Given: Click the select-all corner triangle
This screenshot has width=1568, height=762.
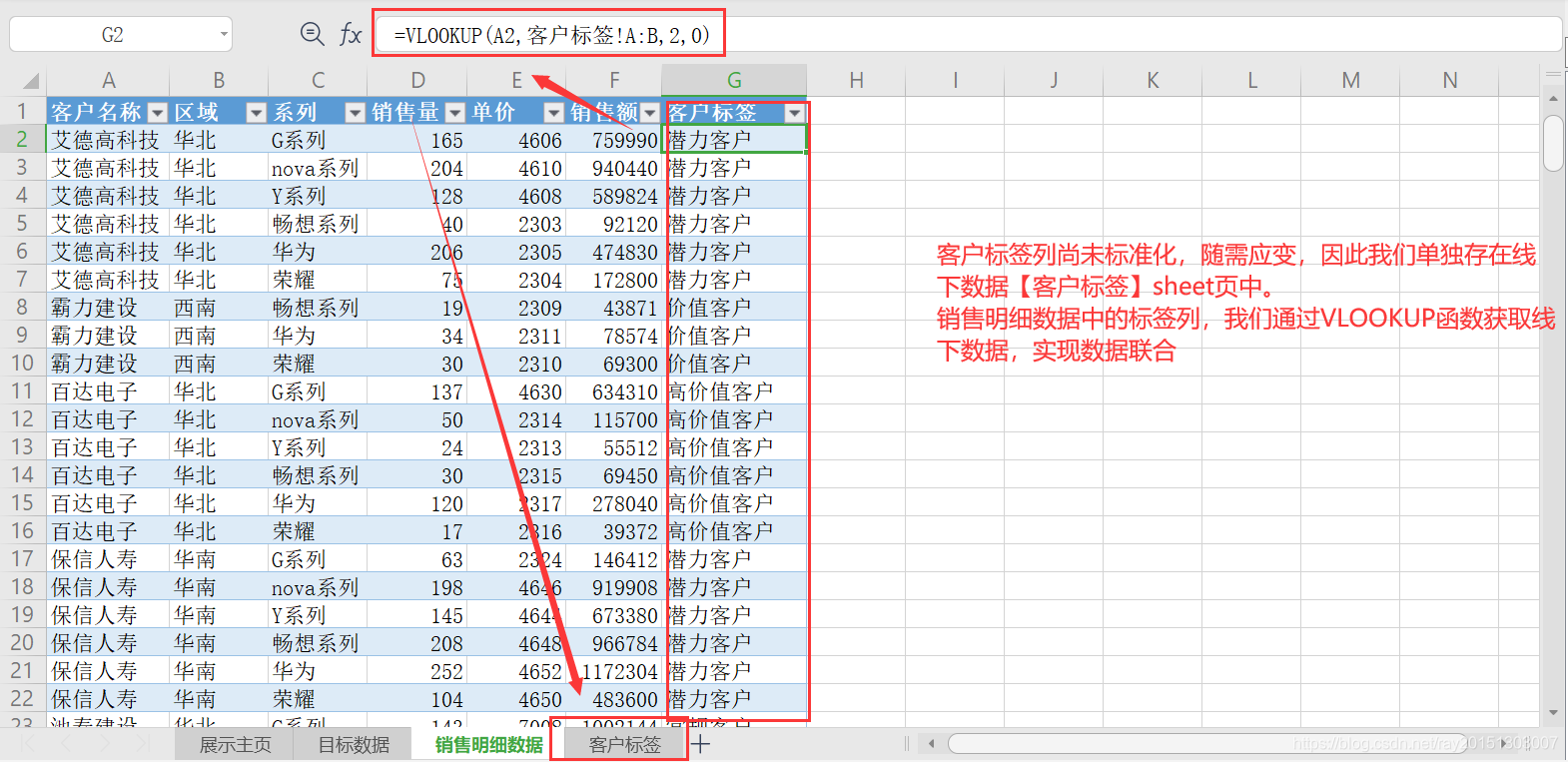Looking at the screenshot, I should 31,81.
